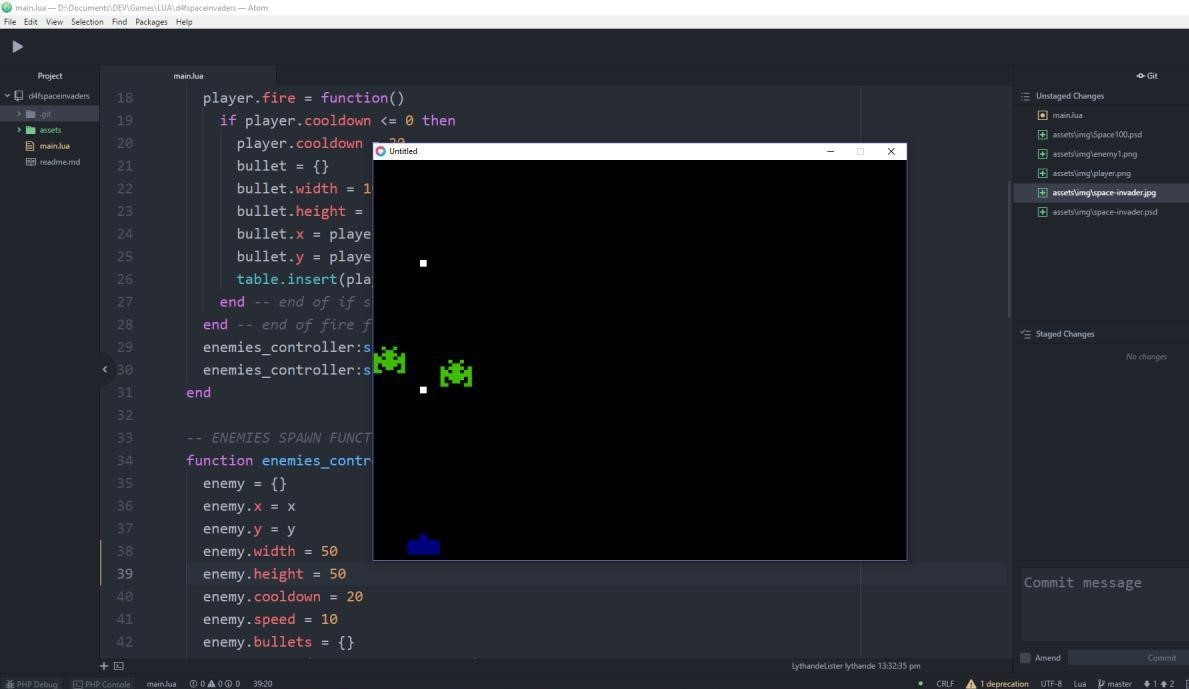Open the Selection menu
The image size is (1189, 689).
click(87, 22)
